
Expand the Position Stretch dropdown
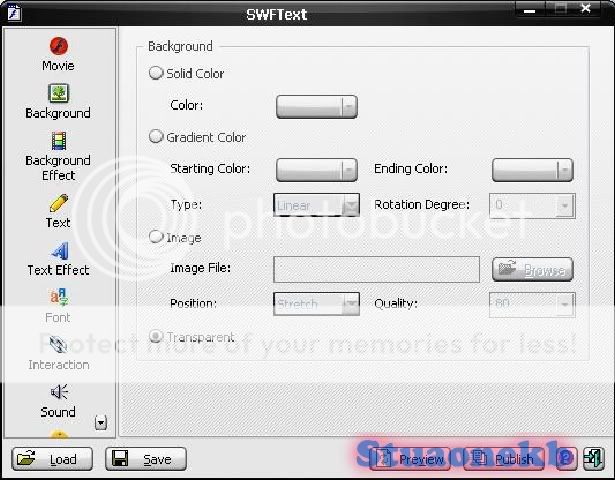click(x=351, y=304)
